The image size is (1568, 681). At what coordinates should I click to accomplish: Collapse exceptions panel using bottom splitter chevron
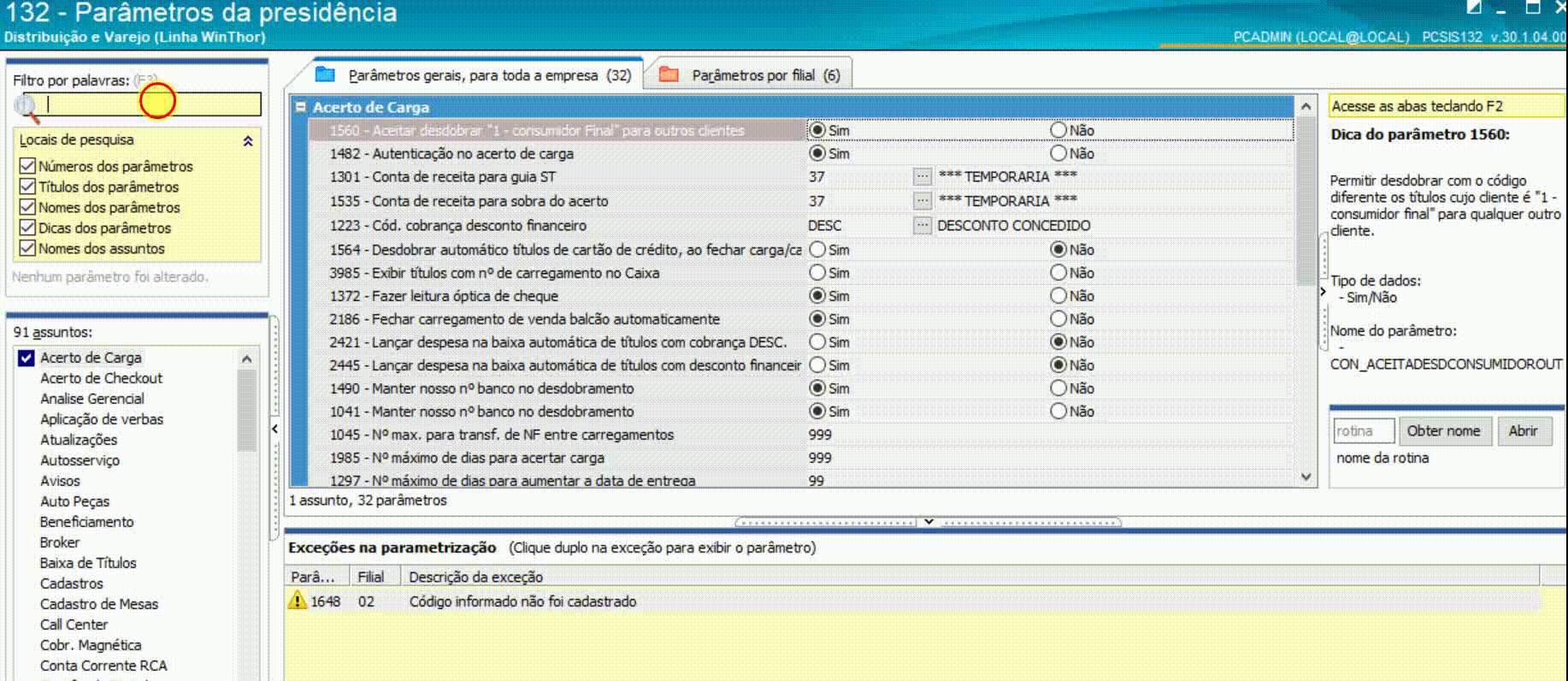click(x=928, y=521)
